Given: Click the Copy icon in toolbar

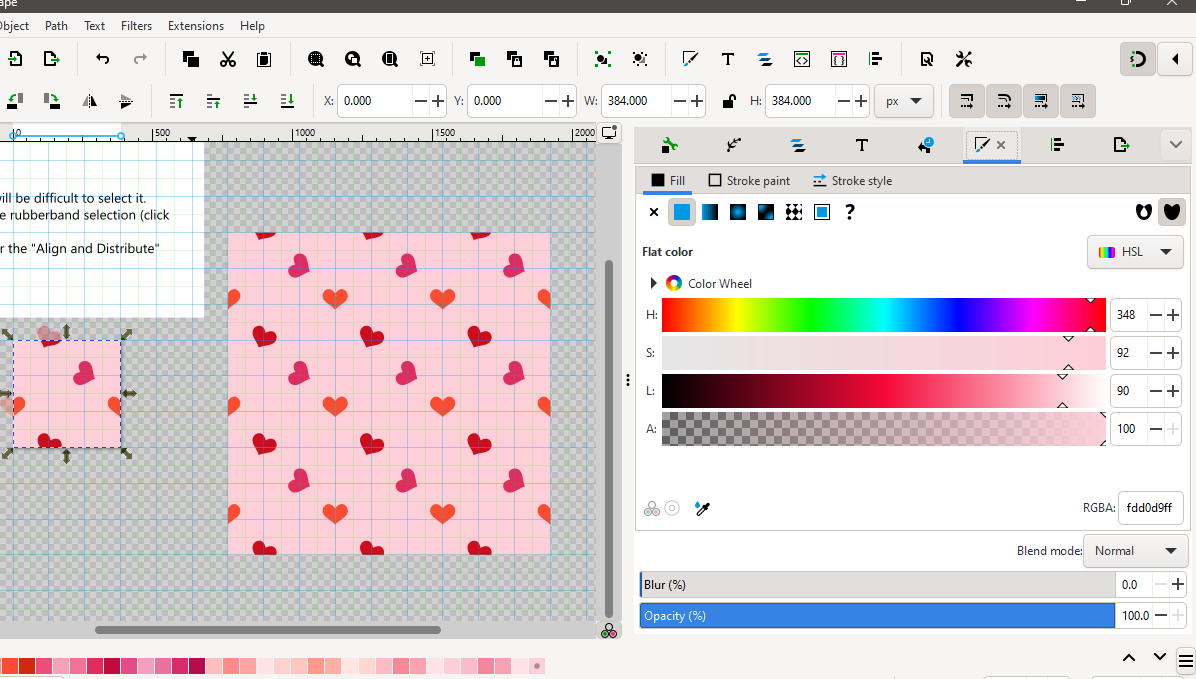Looking at the screenshot, I should (191, 59).
